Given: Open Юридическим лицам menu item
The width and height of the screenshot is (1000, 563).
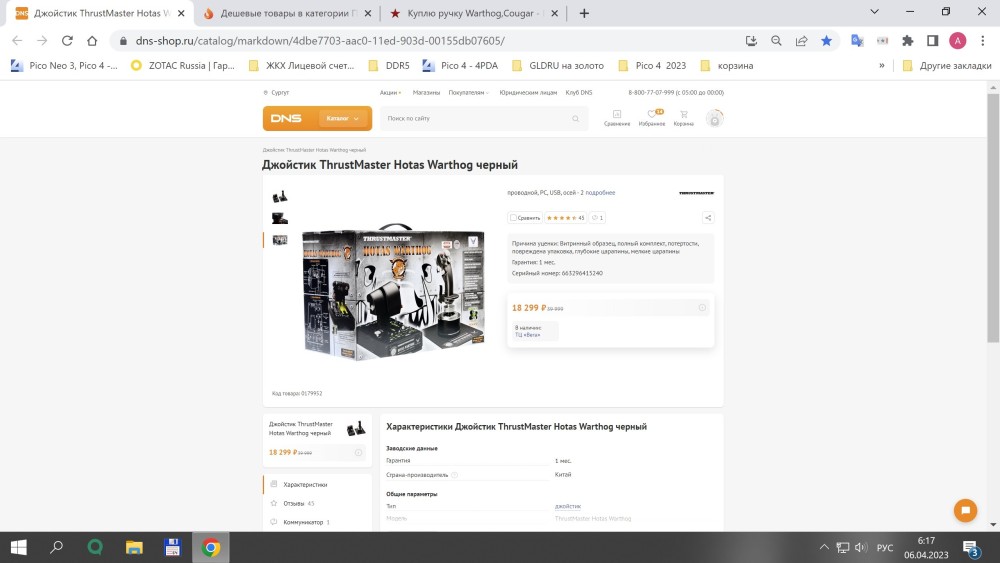Looking at the screenshot, I should click(x=528, y=92).
